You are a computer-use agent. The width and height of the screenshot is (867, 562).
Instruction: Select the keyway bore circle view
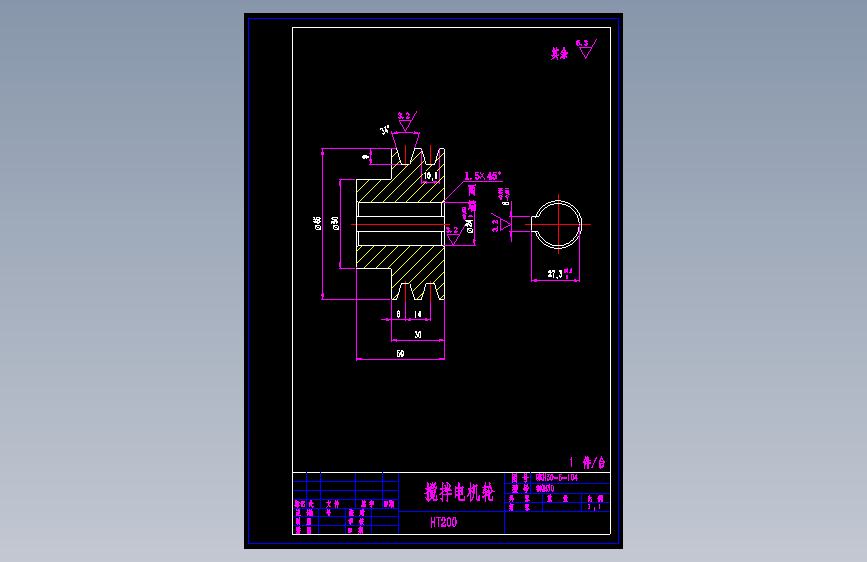[557, 225]
